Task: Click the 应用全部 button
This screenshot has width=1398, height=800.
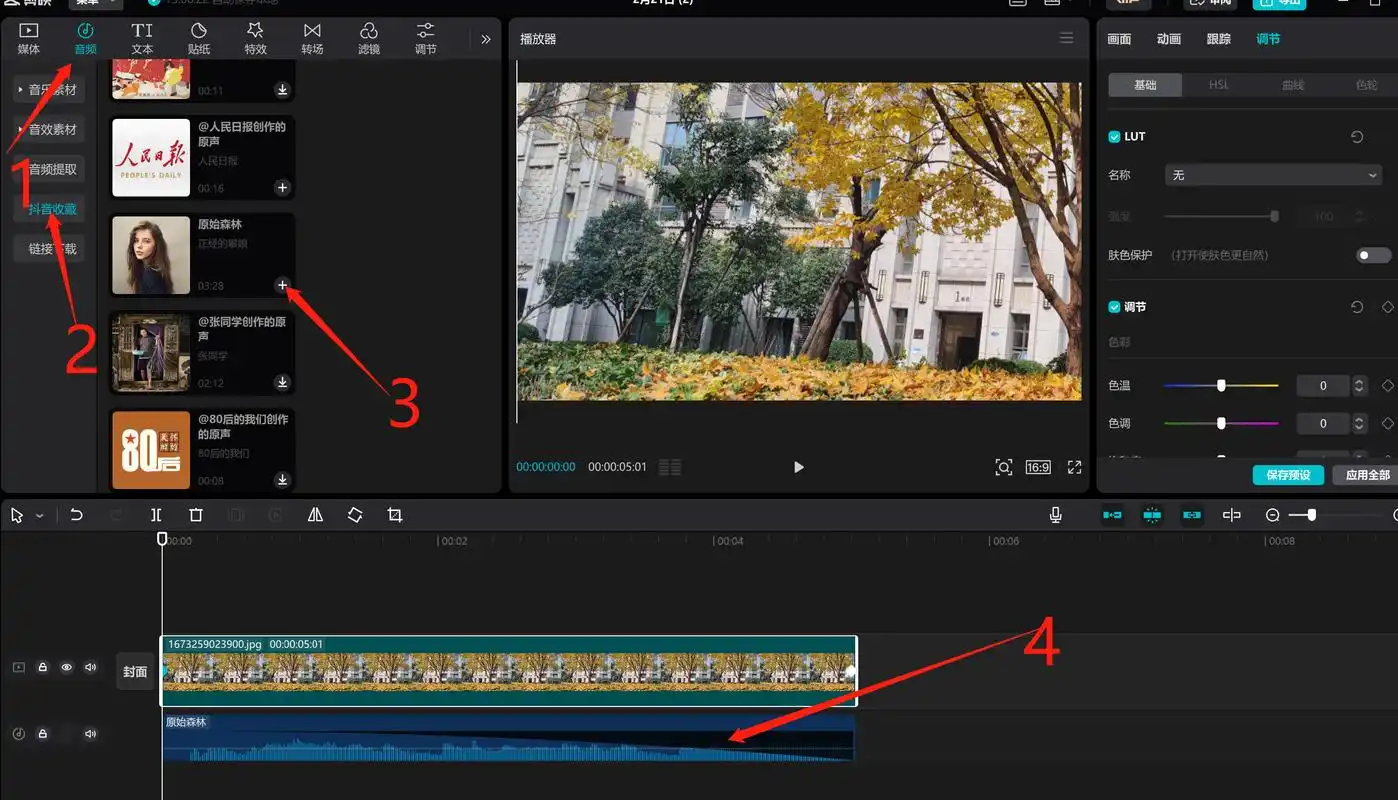Action: 1366,475
